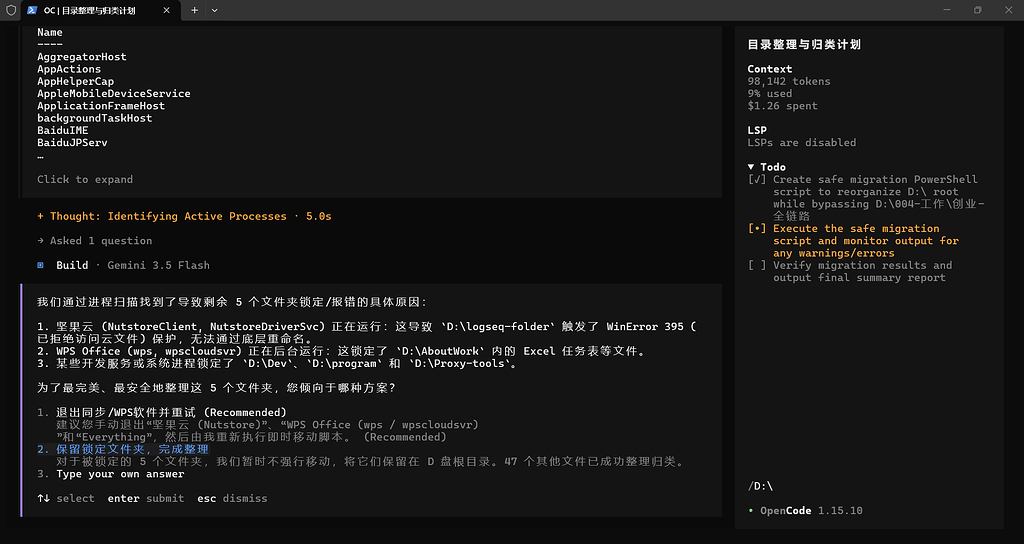Click the ApplicationFrameHost process name
Viewport: 1024px width, 544px height.
pos(101,106)
